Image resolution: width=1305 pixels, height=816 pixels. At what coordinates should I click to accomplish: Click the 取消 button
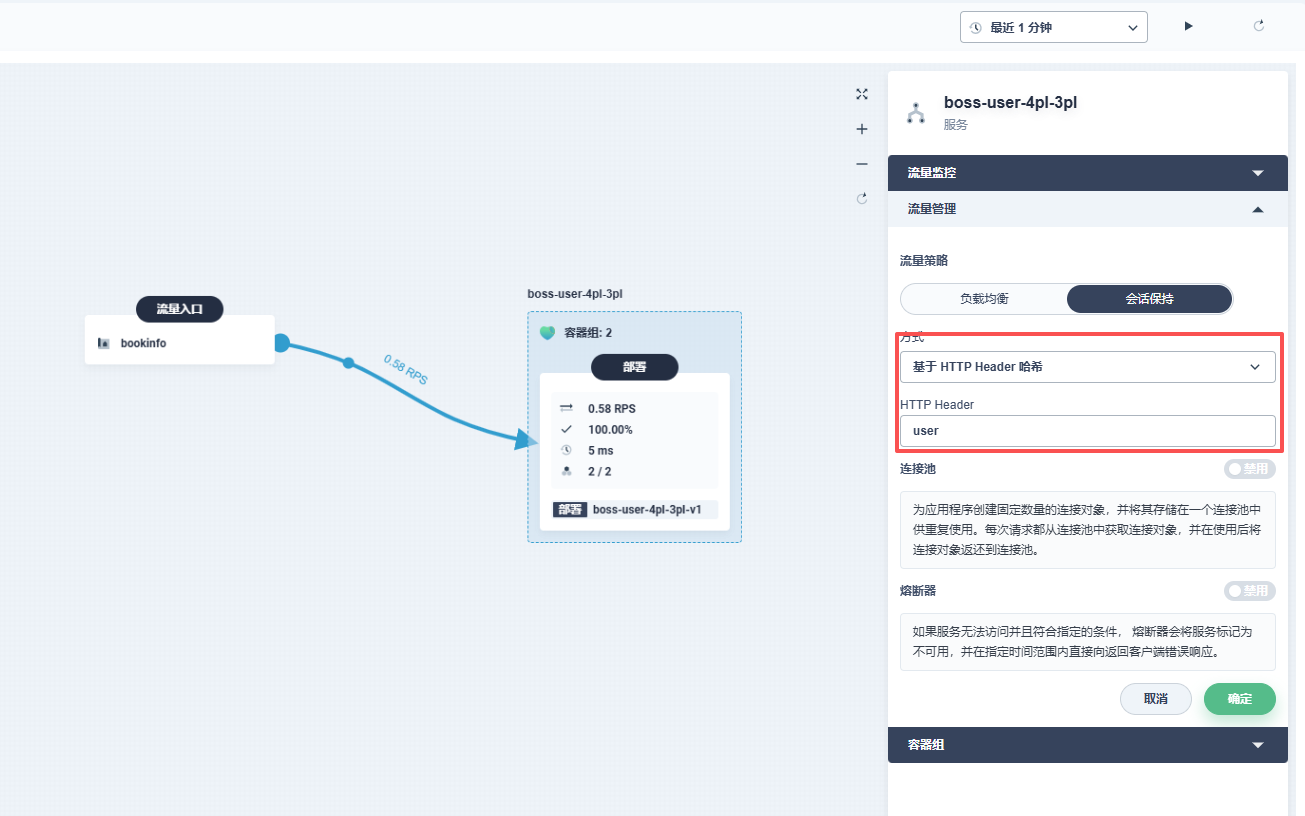pos(1155,699)
